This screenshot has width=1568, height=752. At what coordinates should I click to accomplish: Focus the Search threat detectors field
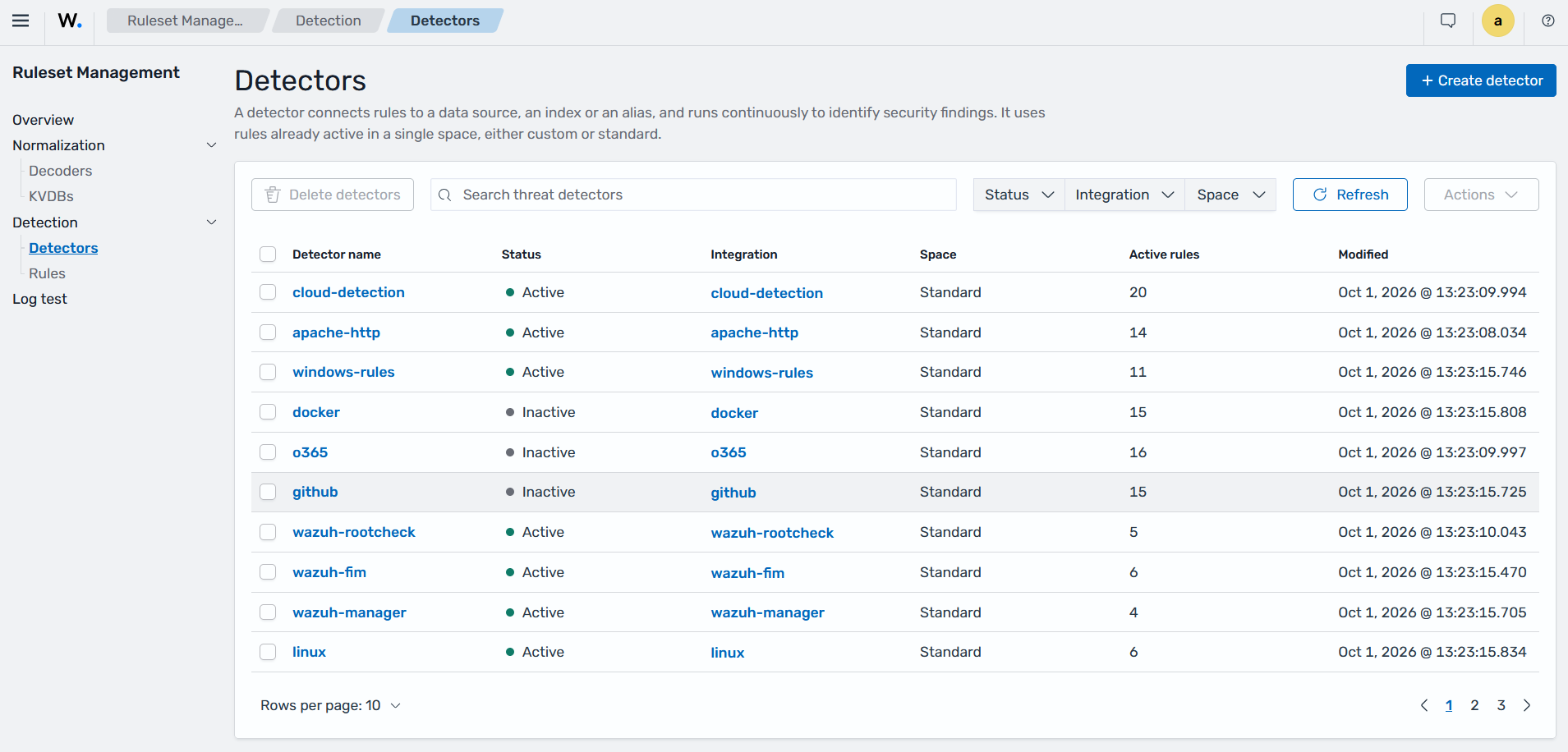pos(693,195)
